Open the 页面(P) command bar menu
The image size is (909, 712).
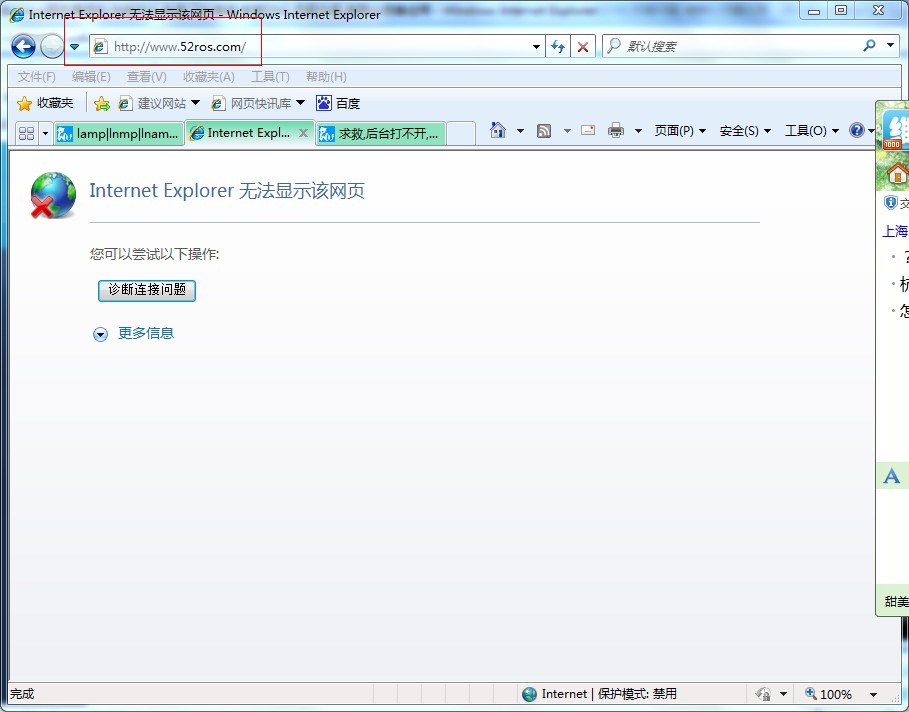click(x=680, y=131)
